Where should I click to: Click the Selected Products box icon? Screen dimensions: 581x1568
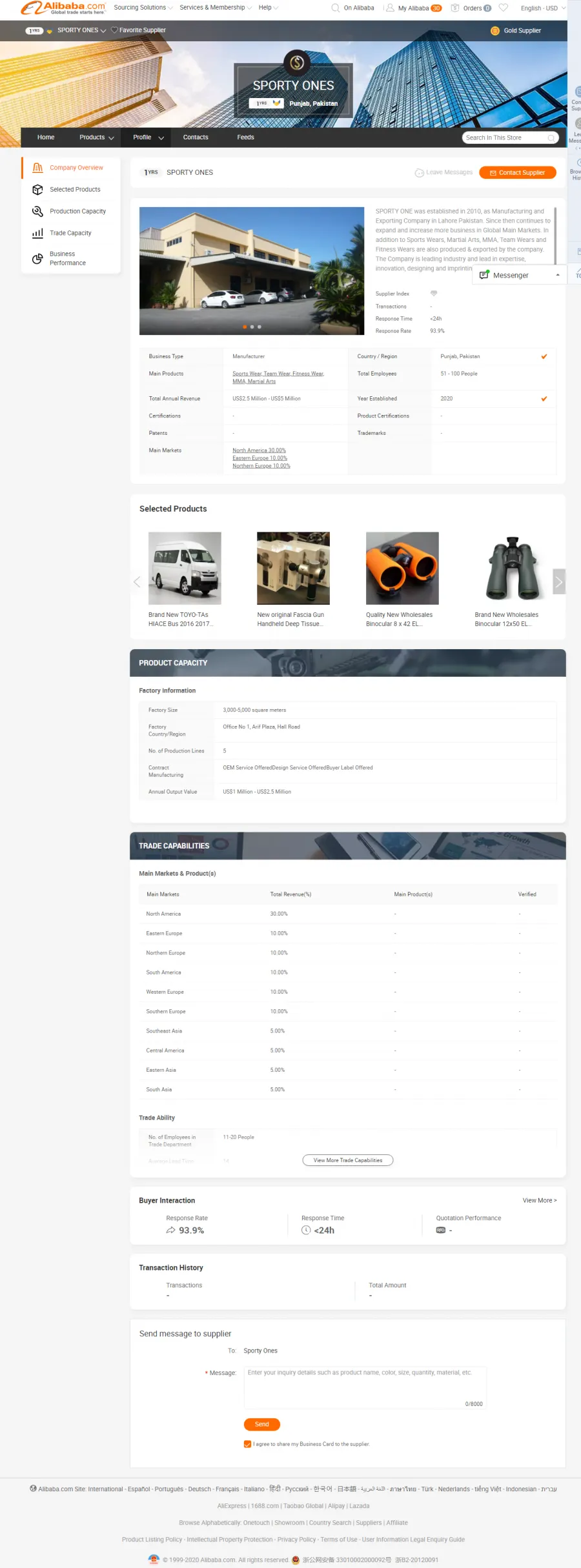(37, 189)
